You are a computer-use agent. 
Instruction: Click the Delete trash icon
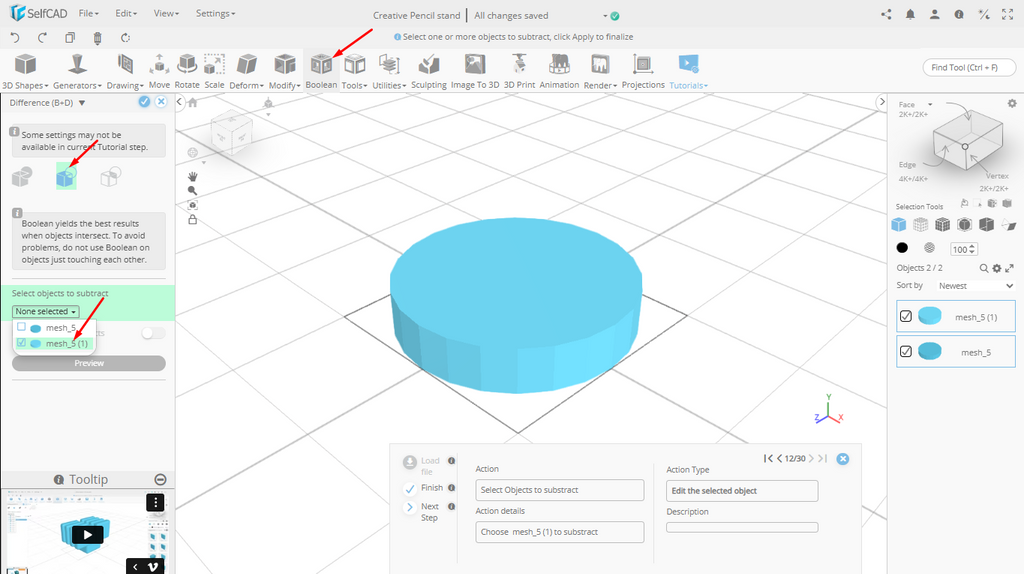(97, 38)
